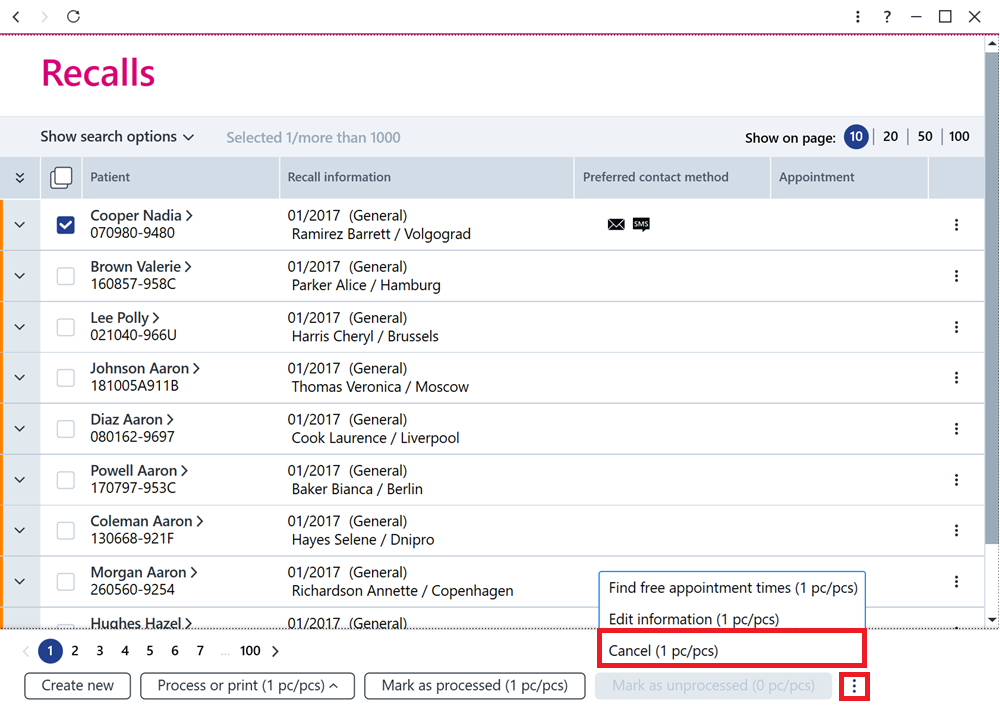Uncheck the Cooper Nadia checkbox
The width and height of the screenshot is (1000, 707).
66,224
